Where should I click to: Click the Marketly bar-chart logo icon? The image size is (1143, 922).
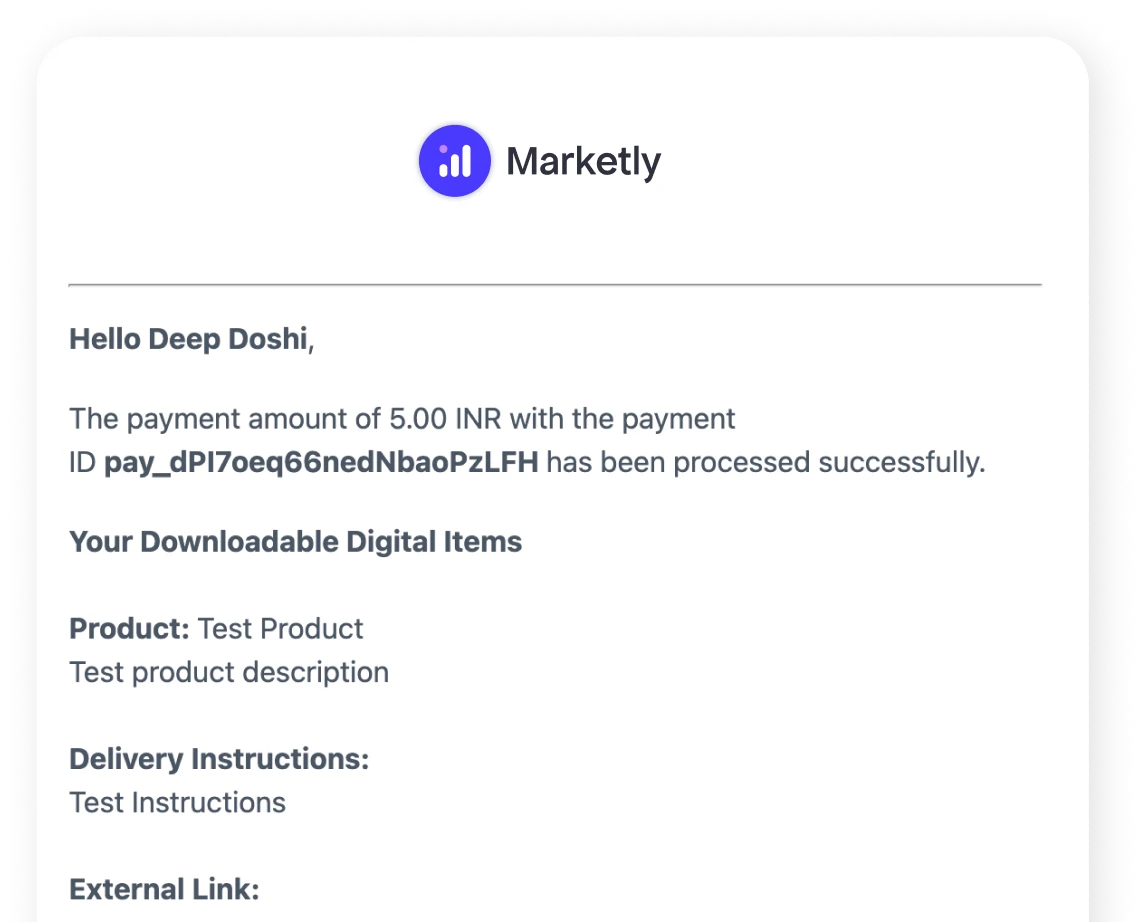455,161
